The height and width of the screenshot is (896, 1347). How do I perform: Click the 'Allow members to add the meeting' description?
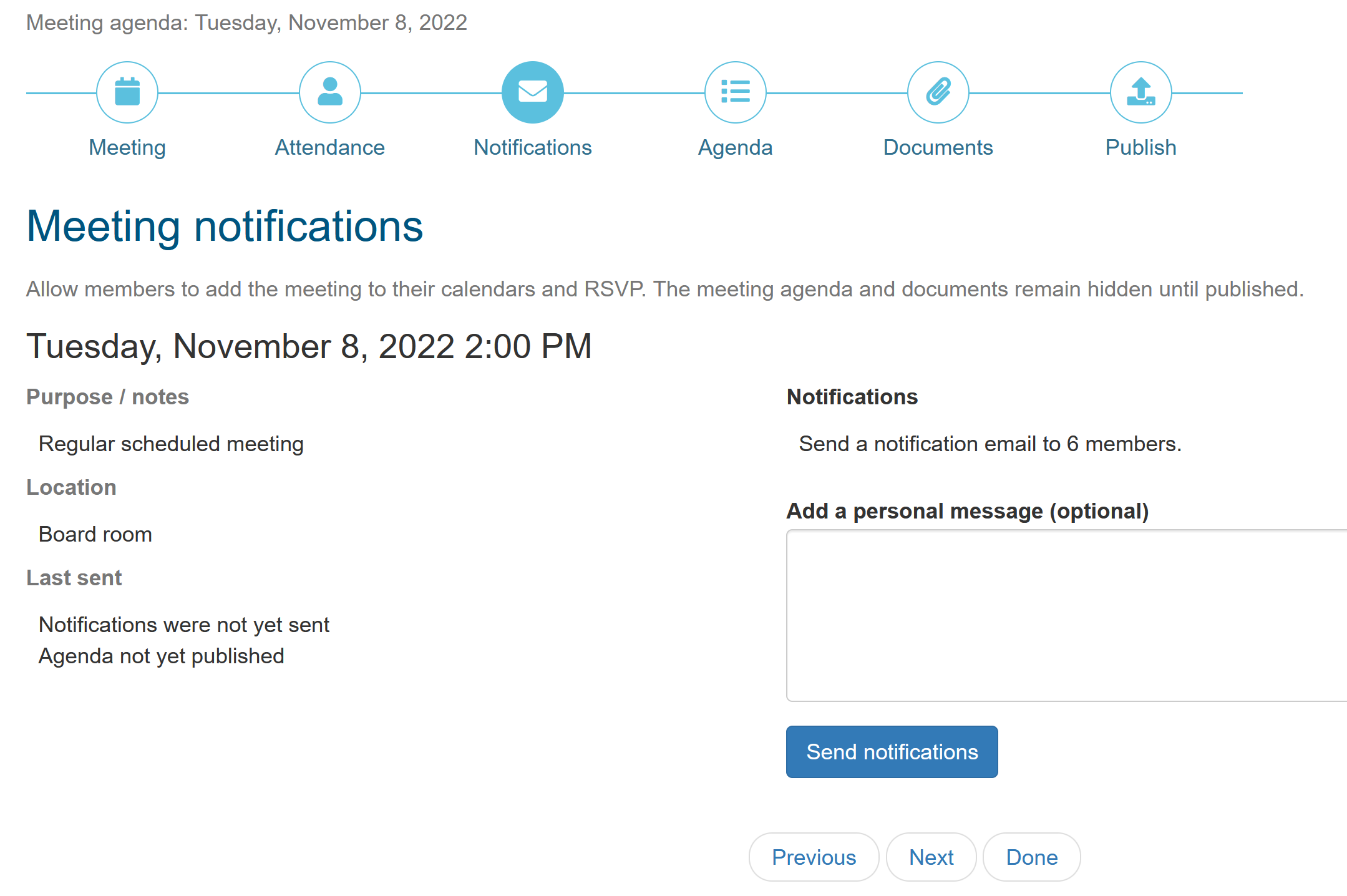[665, 290]
